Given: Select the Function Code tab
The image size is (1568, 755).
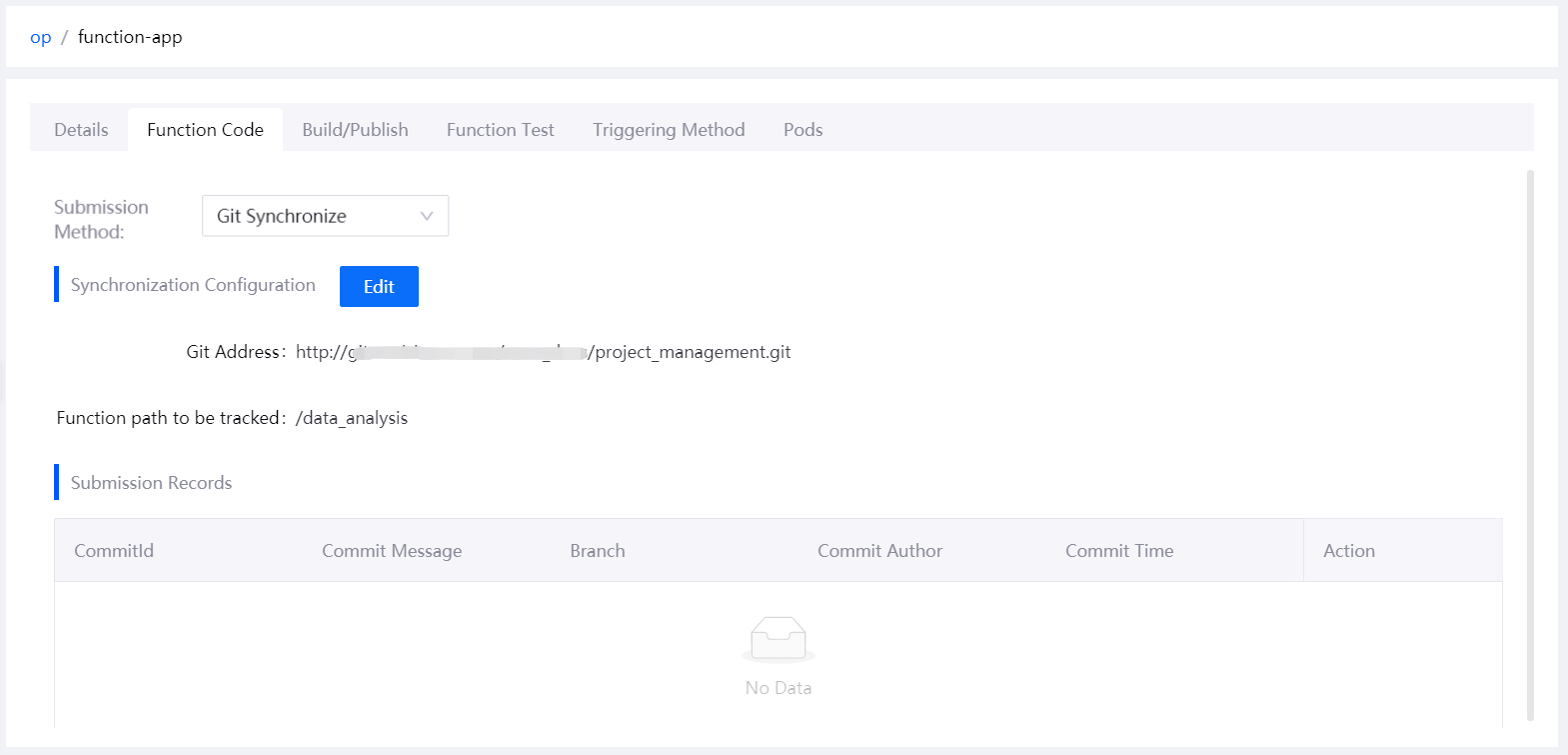Looking at the screenshot, I should [205, 130].
